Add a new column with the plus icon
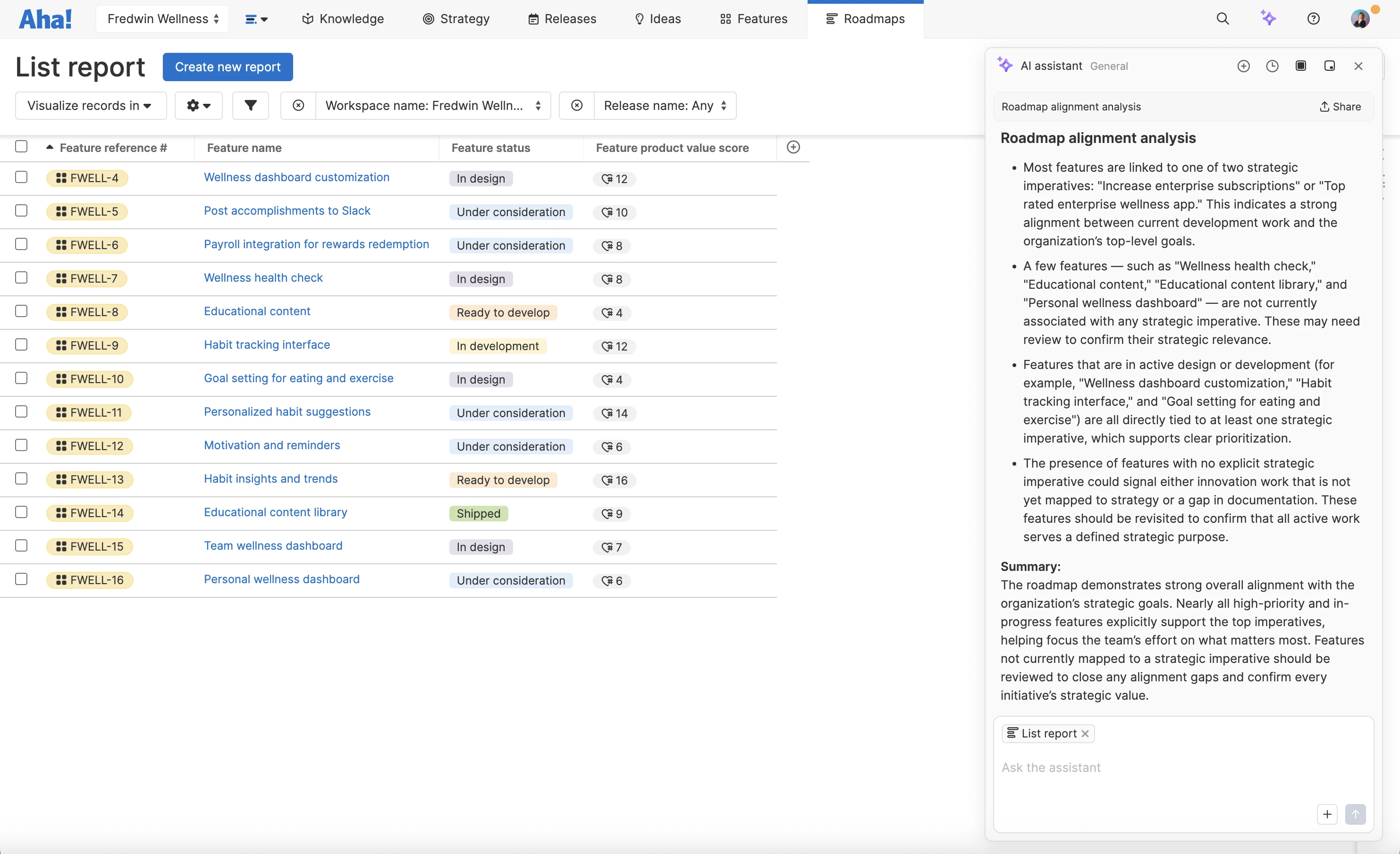Screen dimensions: 1400x854 point(793,147)
